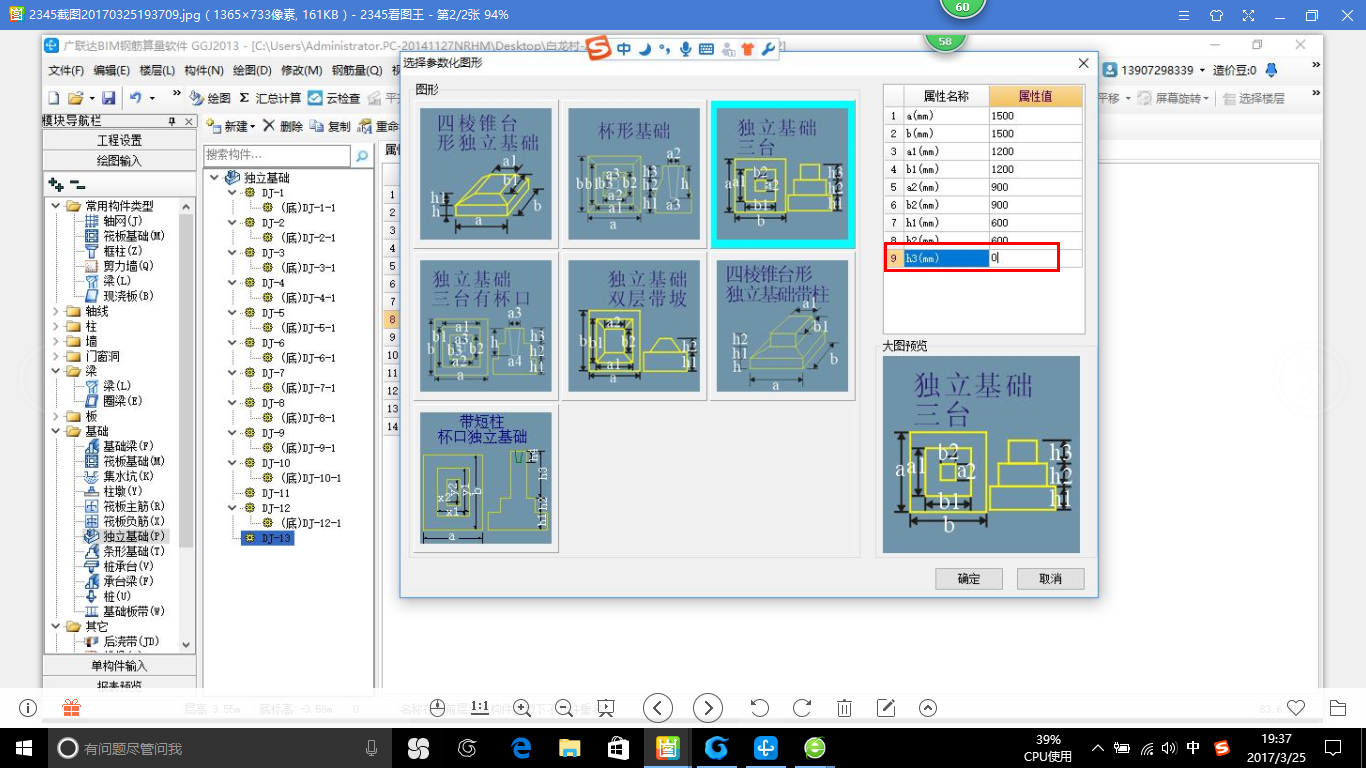The width and height of the screenshot is (1366, 768).
Task: Click the Save floppy disk icon
Action: pos(108,98)
